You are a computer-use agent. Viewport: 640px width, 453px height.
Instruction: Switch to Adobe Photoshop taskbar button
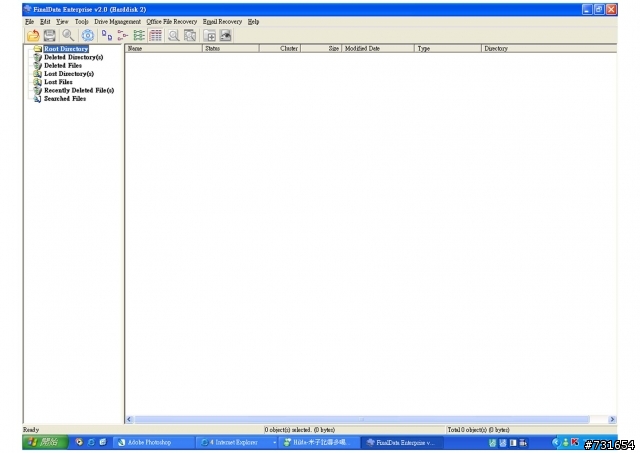pyautogui.click(x=153, y=442)
